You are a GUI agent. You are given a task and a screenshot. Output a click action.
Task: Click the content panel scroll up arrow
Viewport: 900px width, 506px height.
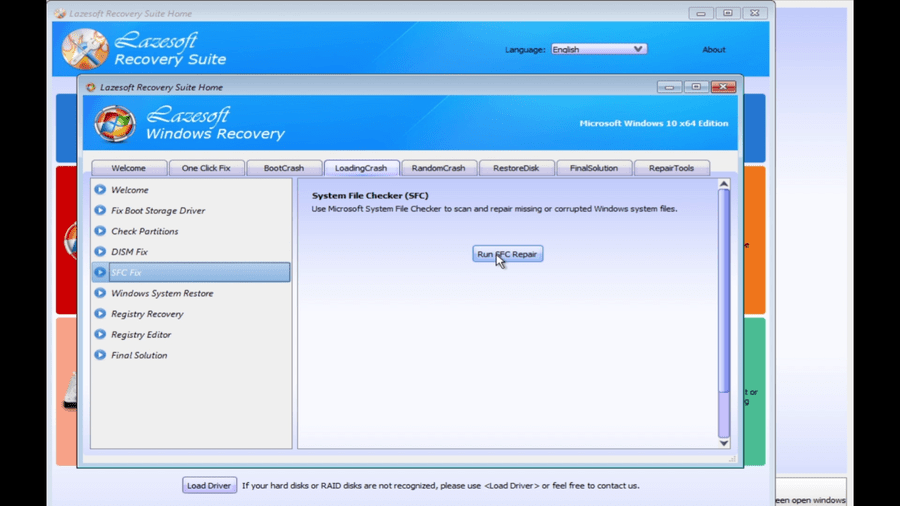pyautogui.click(x=724, y=184)
